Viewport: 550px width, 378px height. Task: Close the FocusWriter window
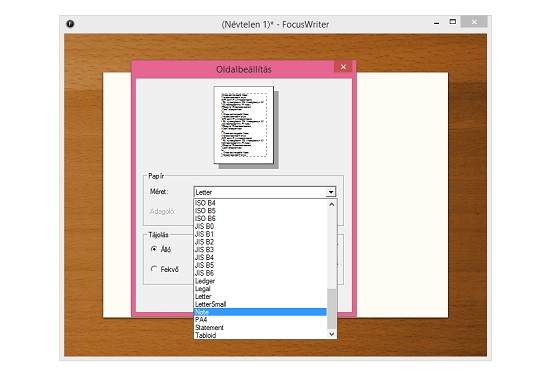(x=474, y=22)
